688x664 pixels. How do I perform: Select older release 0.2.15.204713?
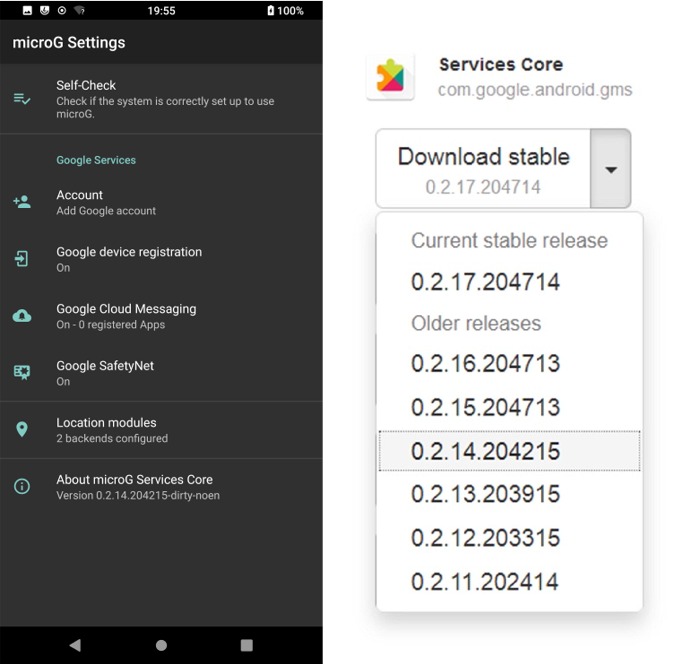click(509, 408)
